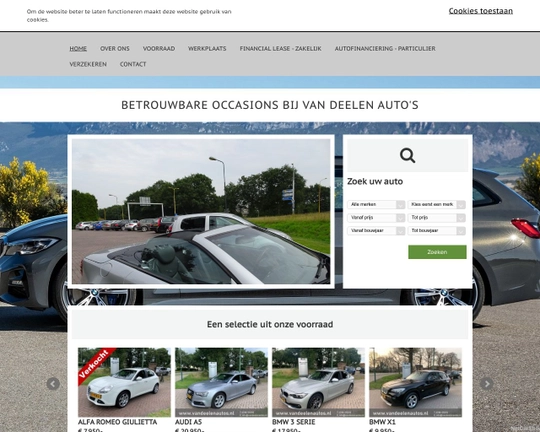This screenshot has height=432, width=540.
Task: Open the large convertible slideshow image
Action: tap(201, 211)
